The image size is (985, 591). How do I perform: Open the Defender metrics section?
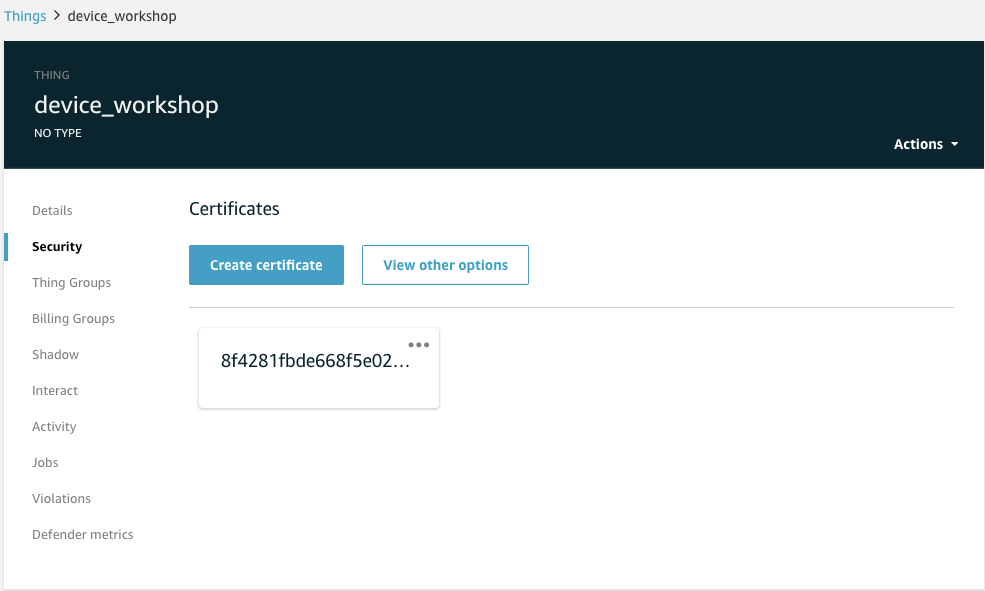[x=83, y=534]
